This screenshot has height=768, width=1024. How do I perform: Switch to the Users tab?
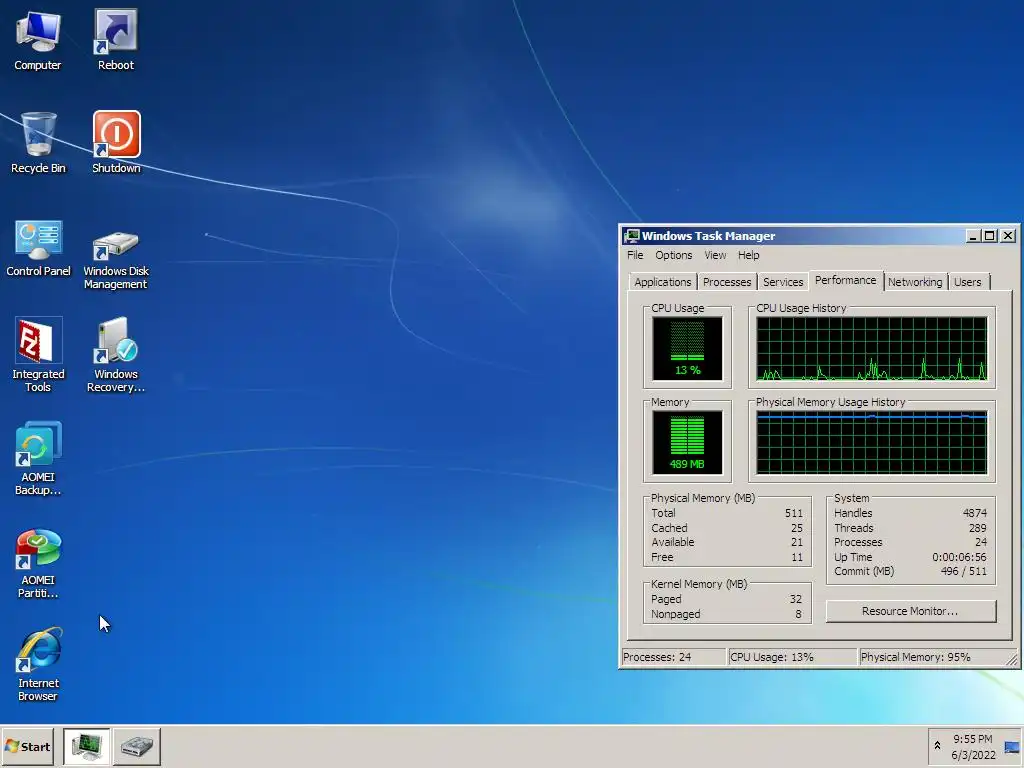pyautogui.click(x=967, y=282)
